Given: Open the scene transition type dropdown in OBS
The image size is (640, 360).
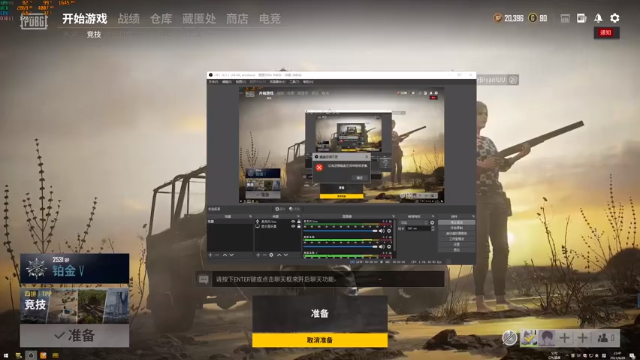Looking at the screenshot, I should click(414, 222).
